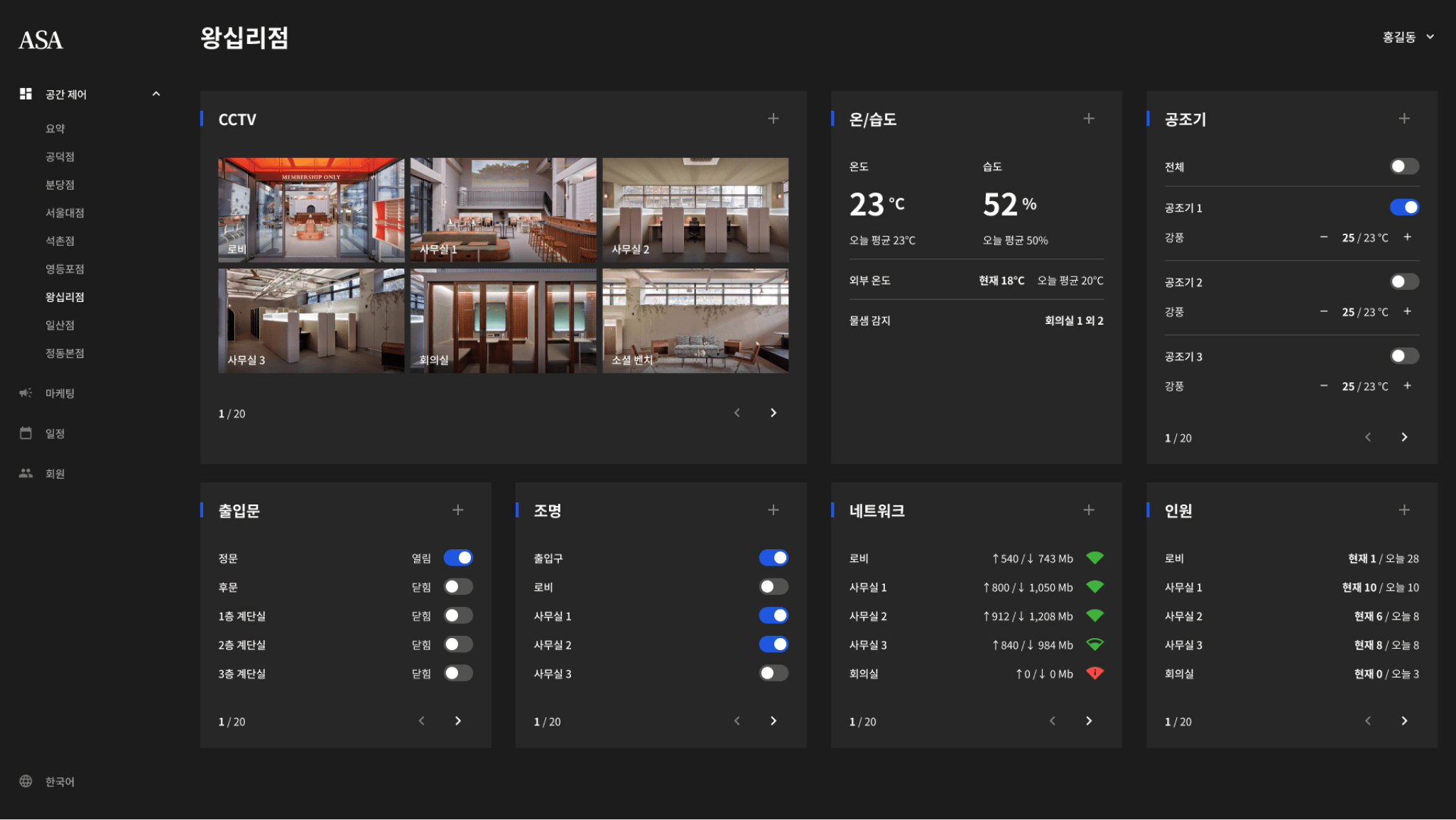Open 소셜 벤치 CCTV thumbnail
The height and width of the screenshot is (820, 1456).
(x=695, y=320)
